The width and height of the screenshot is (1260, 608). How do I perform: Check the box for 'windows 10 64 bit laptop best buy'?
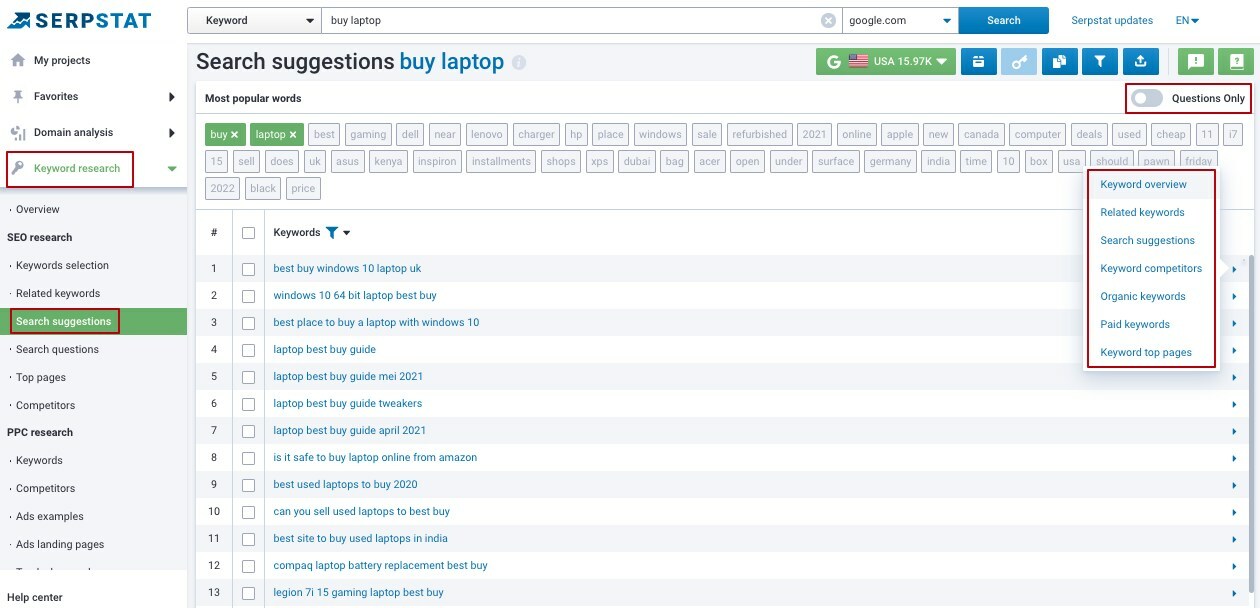[x=248, y=296]
